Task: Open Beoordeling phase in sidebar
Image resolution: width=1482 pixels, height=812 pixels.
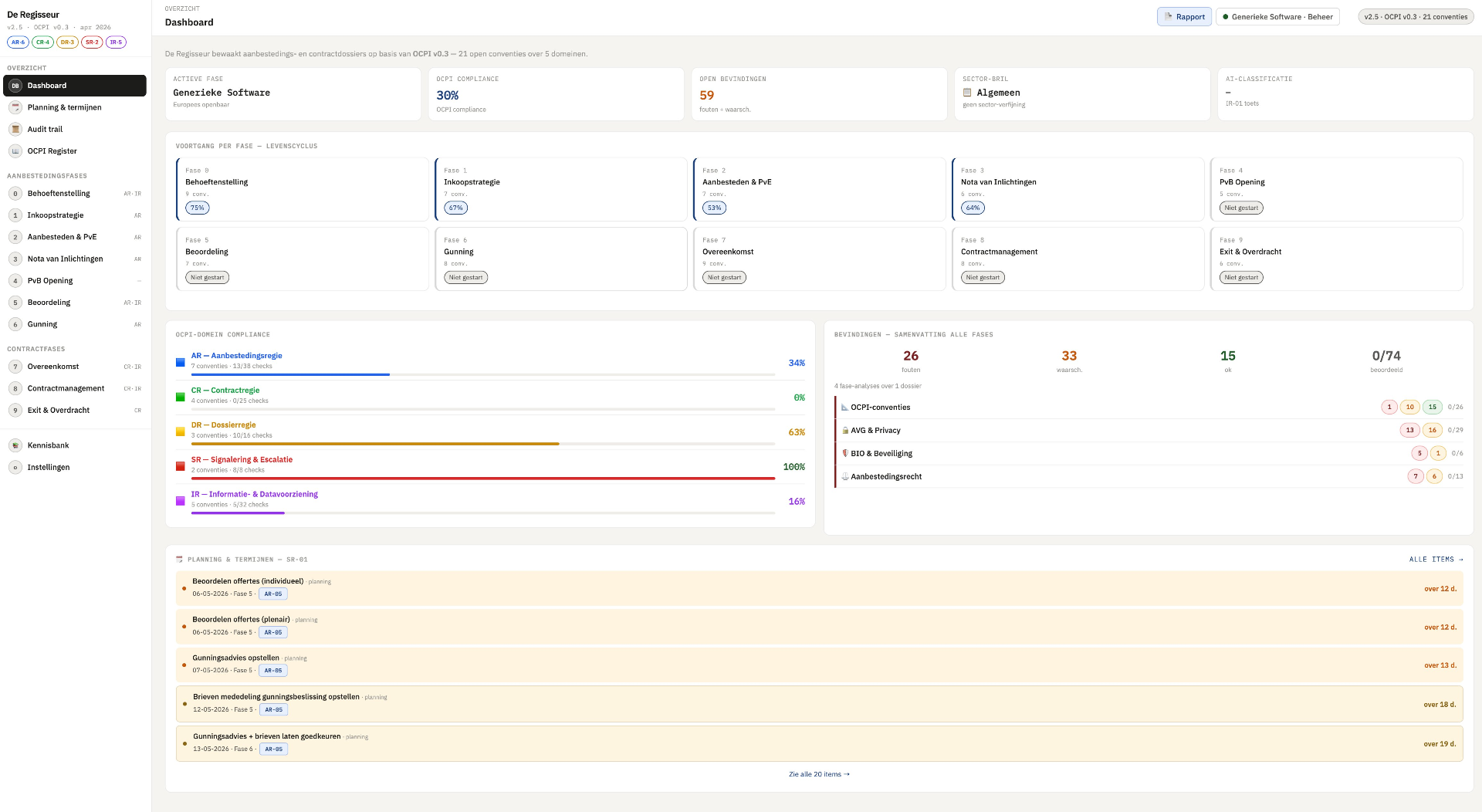Action: pyautogui.click(x=74, y=303)
